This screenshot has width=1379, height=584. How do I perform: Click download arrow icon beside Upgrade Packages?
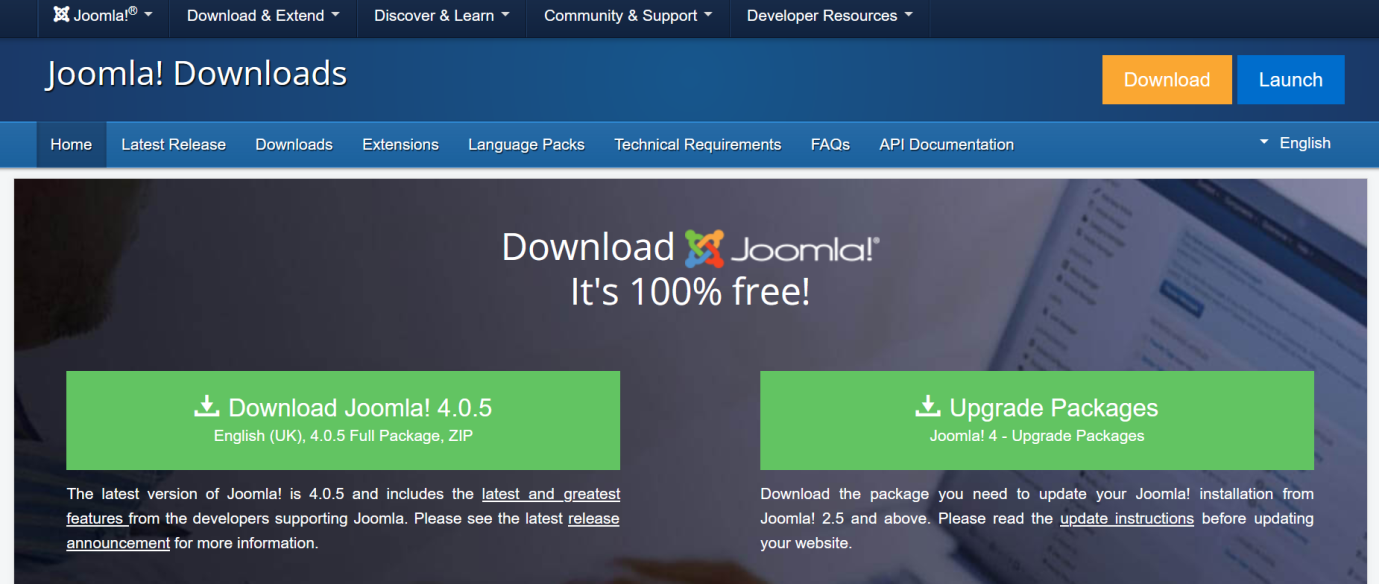928,406
